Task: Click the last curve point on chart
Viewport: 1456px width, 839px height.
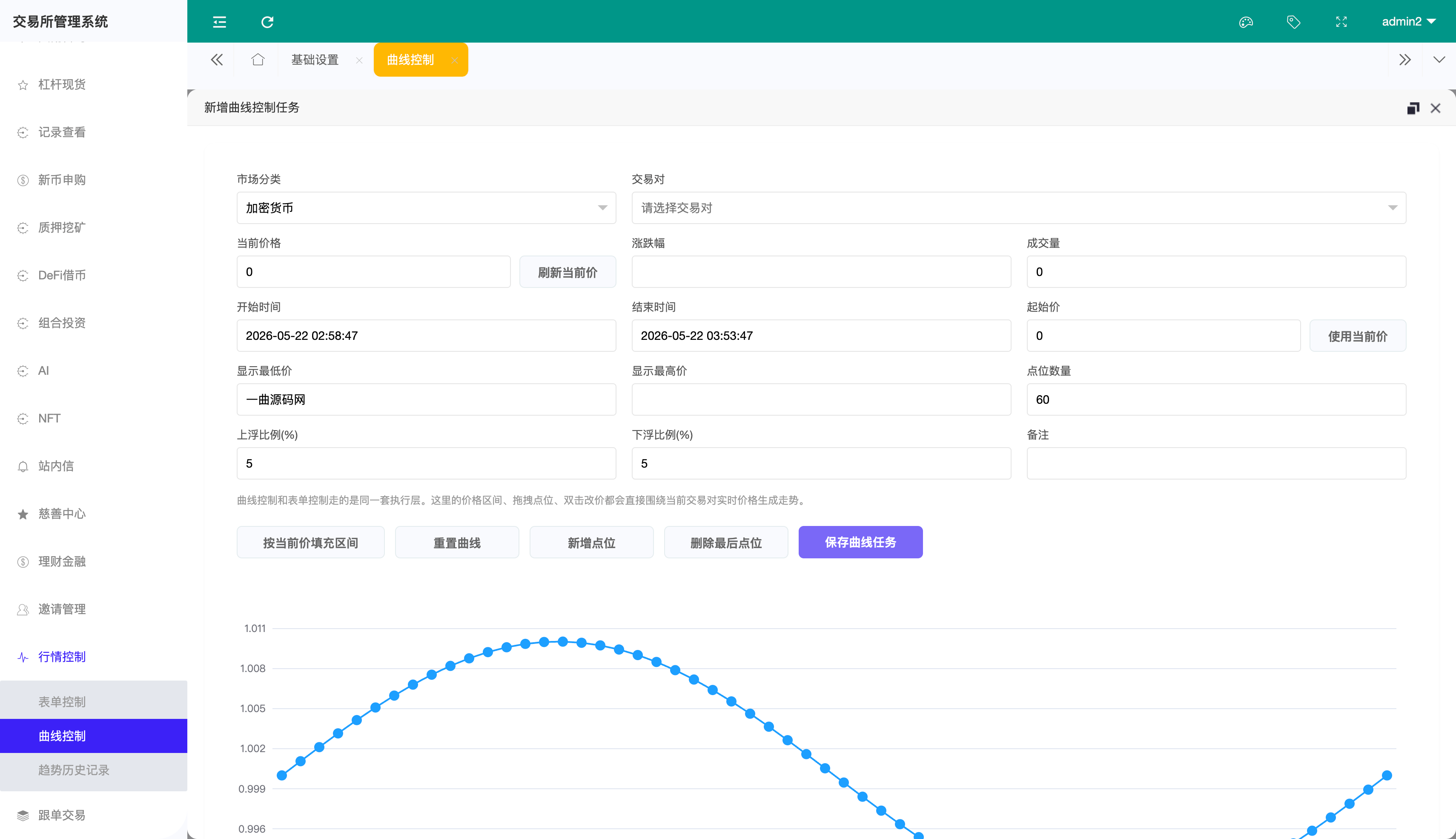Action: (1387, 775)
